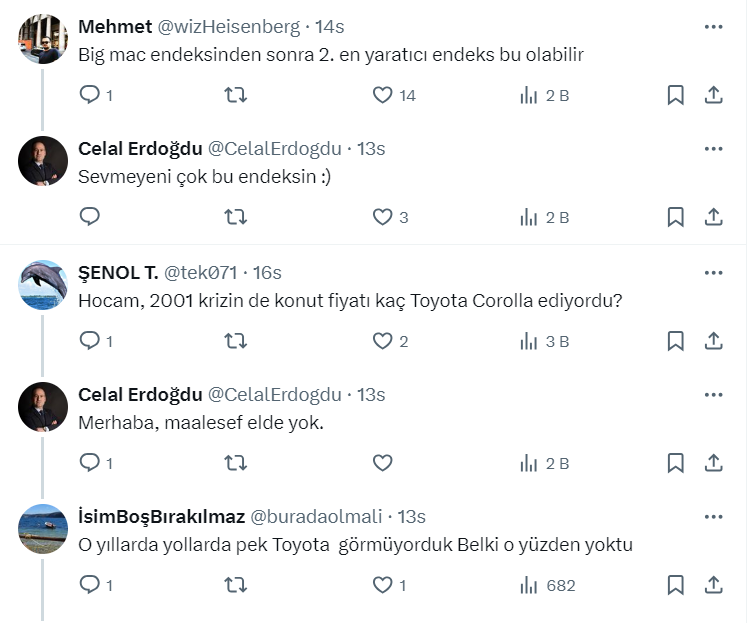
Task: Open more menu on "Sevmeyeni çok" reply
Action: 713,149
